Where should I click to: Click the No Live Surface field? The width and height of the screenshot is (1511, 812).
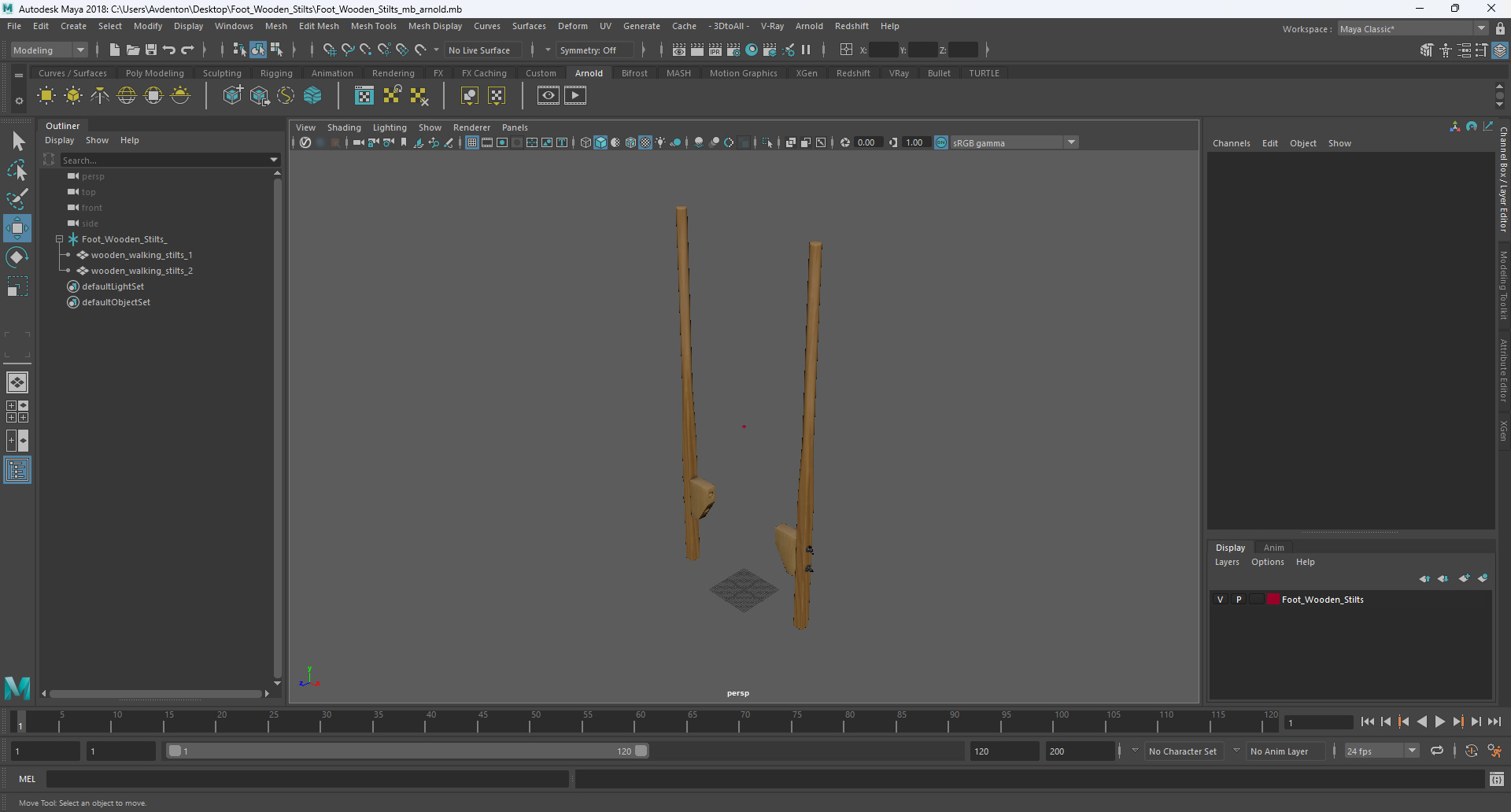coord(483,50)
